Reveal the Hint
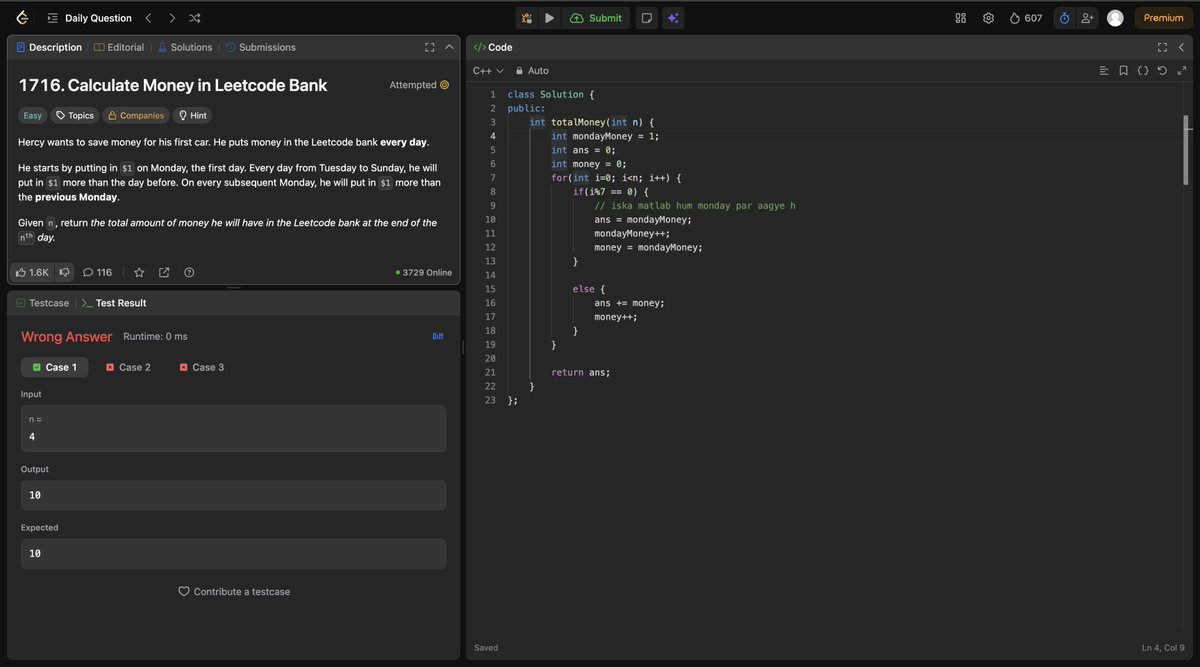Image resolution: width=1200 pixels, height=667 pixels. (192, 115)
